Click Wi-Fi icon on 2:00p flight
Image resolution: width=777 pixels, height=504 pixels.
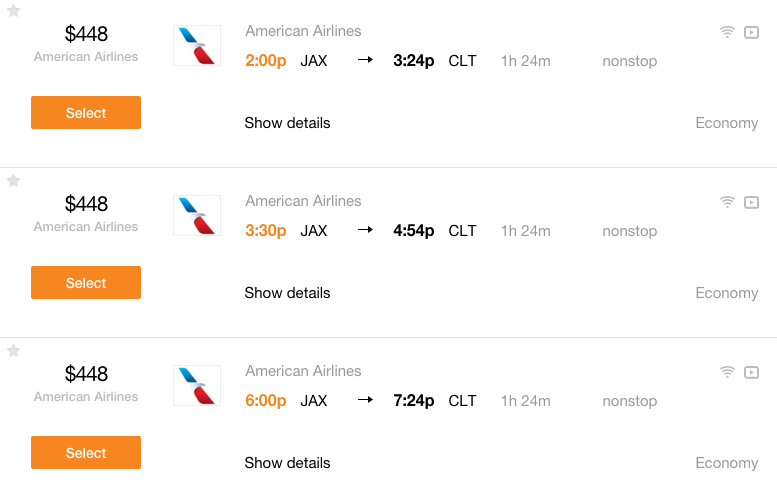pyautogui.click(x=727, y=32)
